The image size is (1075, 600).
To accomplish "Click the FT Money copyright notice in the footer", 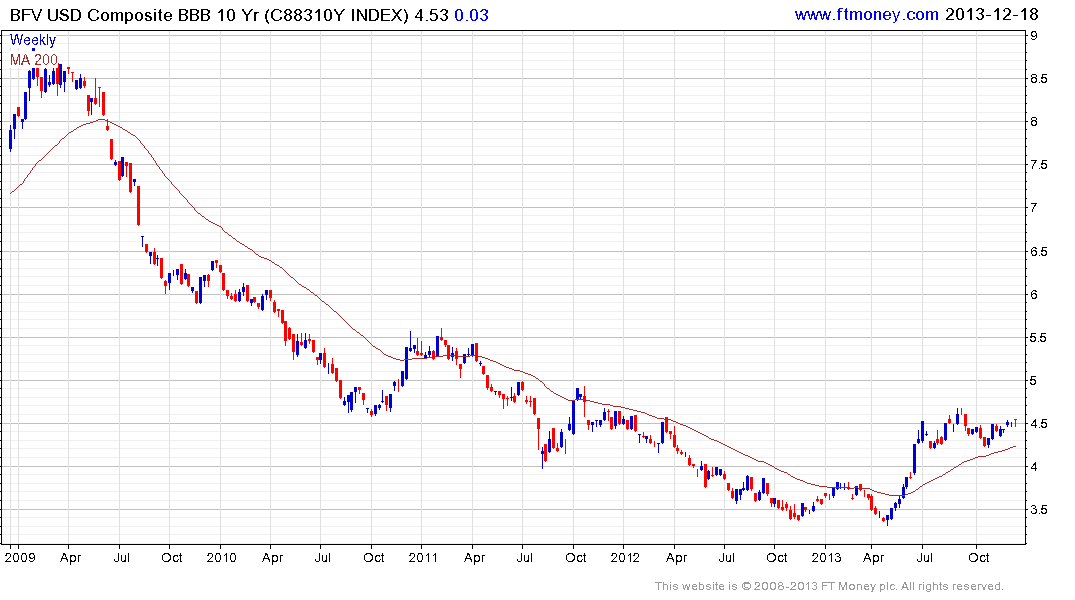I will pos(829,586).
